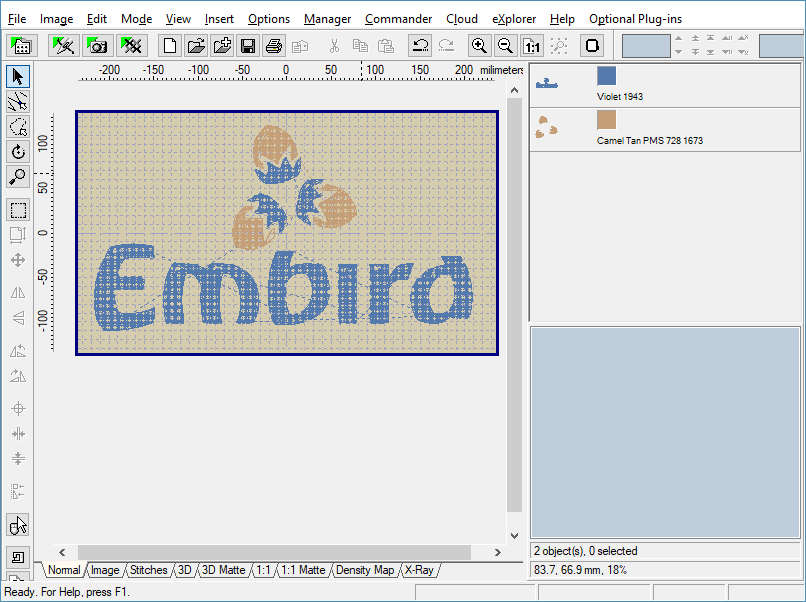The width and height of the screenshot is (806, 602).
Task: Choose the stitch point editing tool
Action: click(18, 102)
